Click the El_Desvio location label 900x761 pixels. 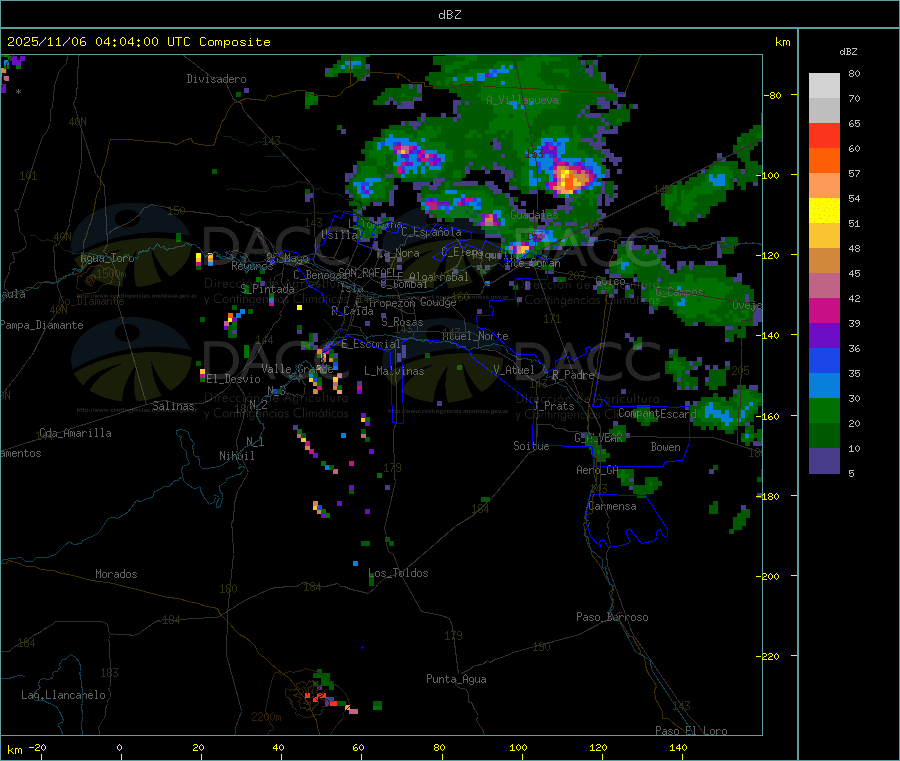pos(233,379)
